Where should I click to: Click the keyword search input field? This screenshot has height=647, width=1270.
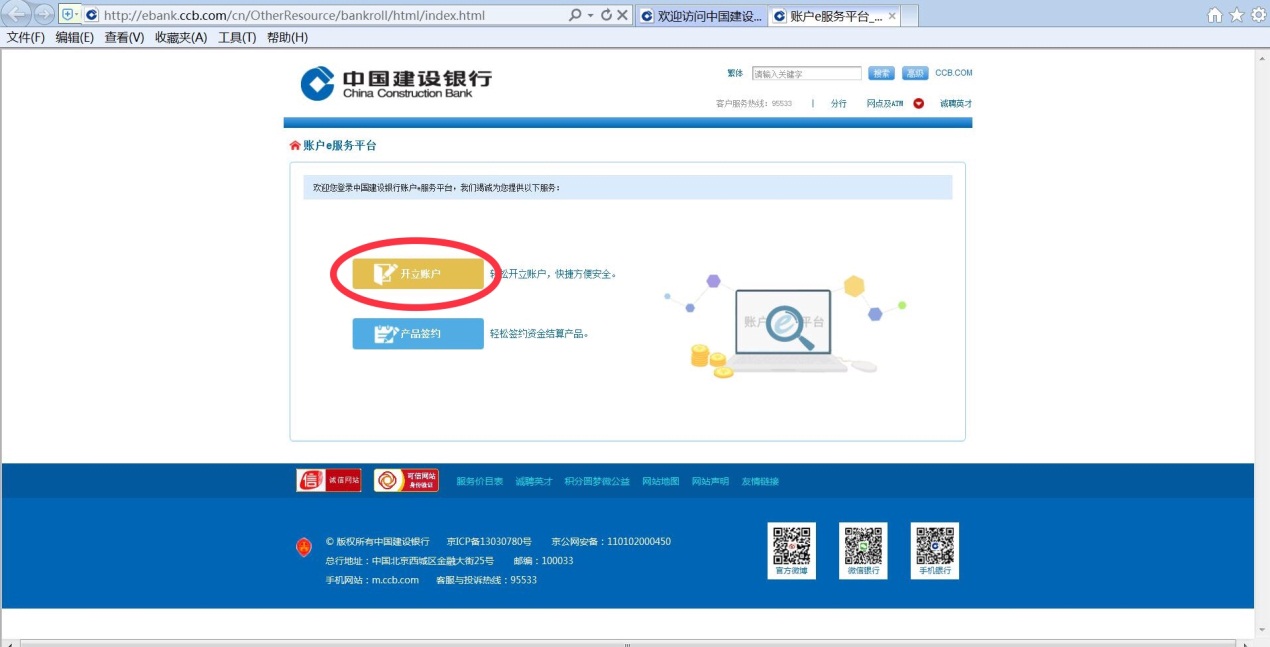point(806,73)
